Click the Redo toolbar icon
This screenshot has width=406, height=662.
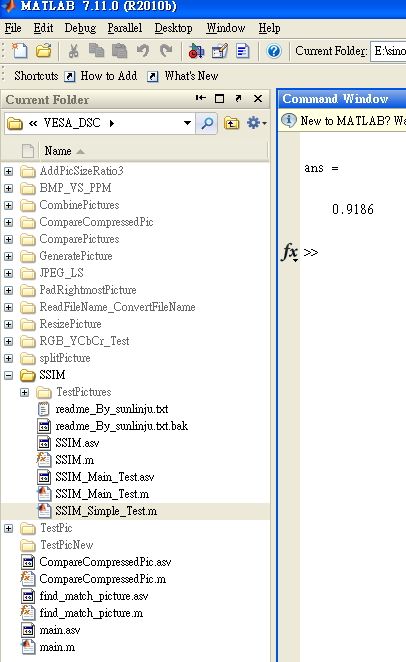(x=166, y=52)
